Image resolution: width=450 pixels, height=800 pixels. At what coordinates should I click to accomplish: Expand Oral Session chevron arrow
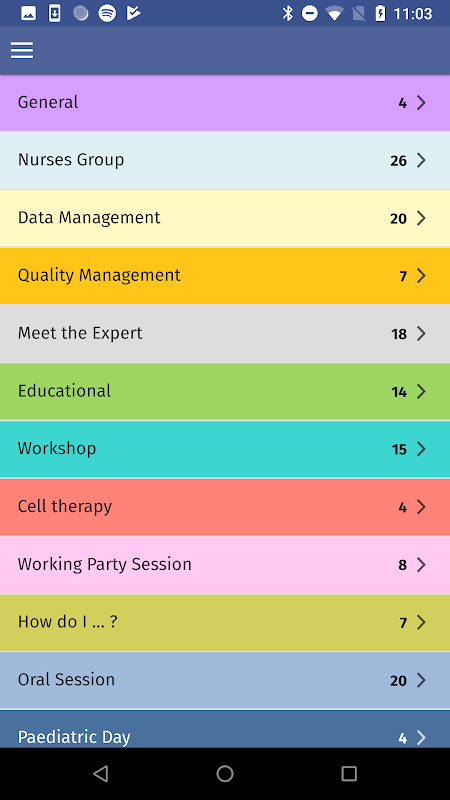[421, 680]
